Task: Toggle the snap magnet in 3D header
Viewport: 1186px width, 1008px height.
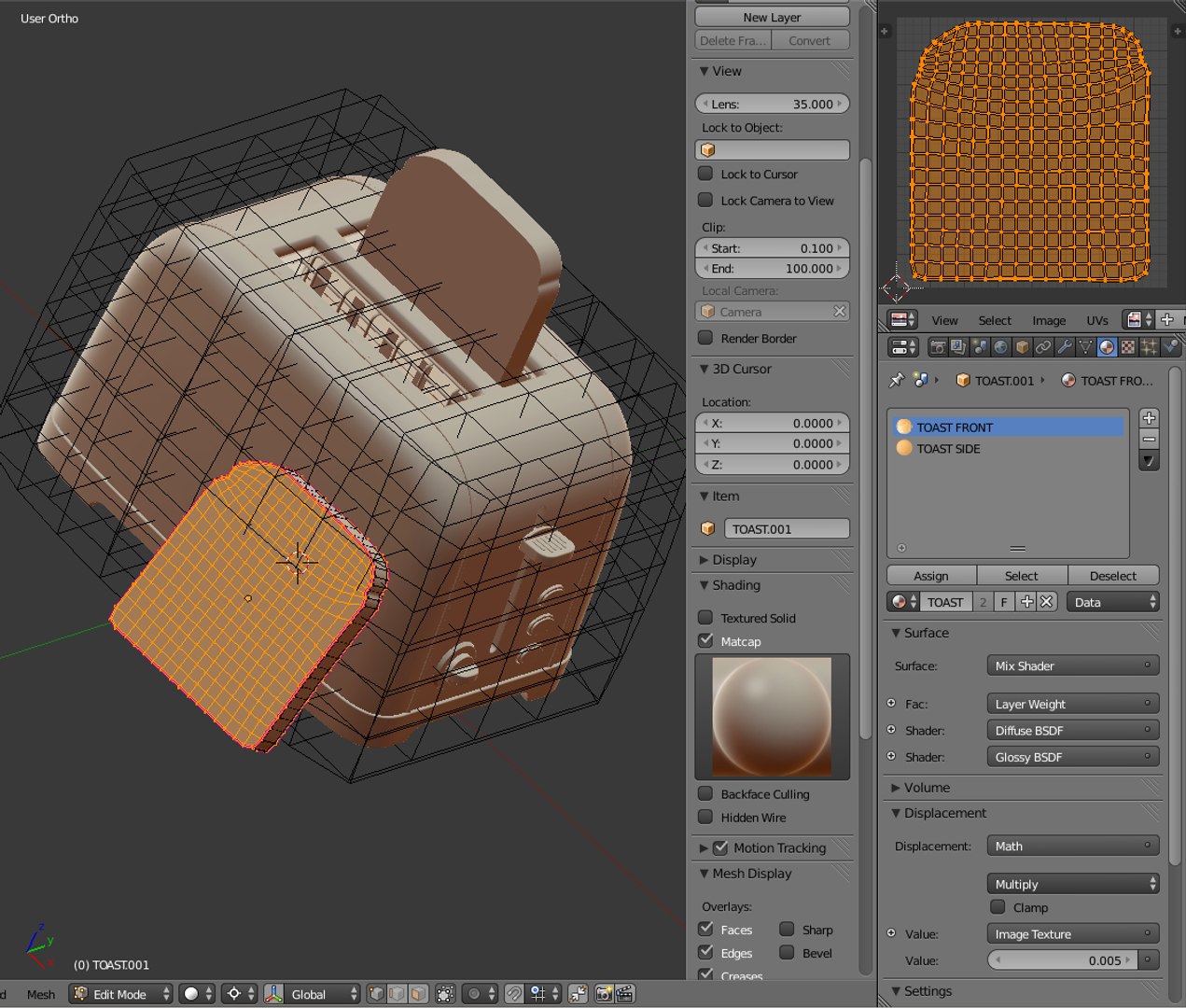Action: coord(514,994)
